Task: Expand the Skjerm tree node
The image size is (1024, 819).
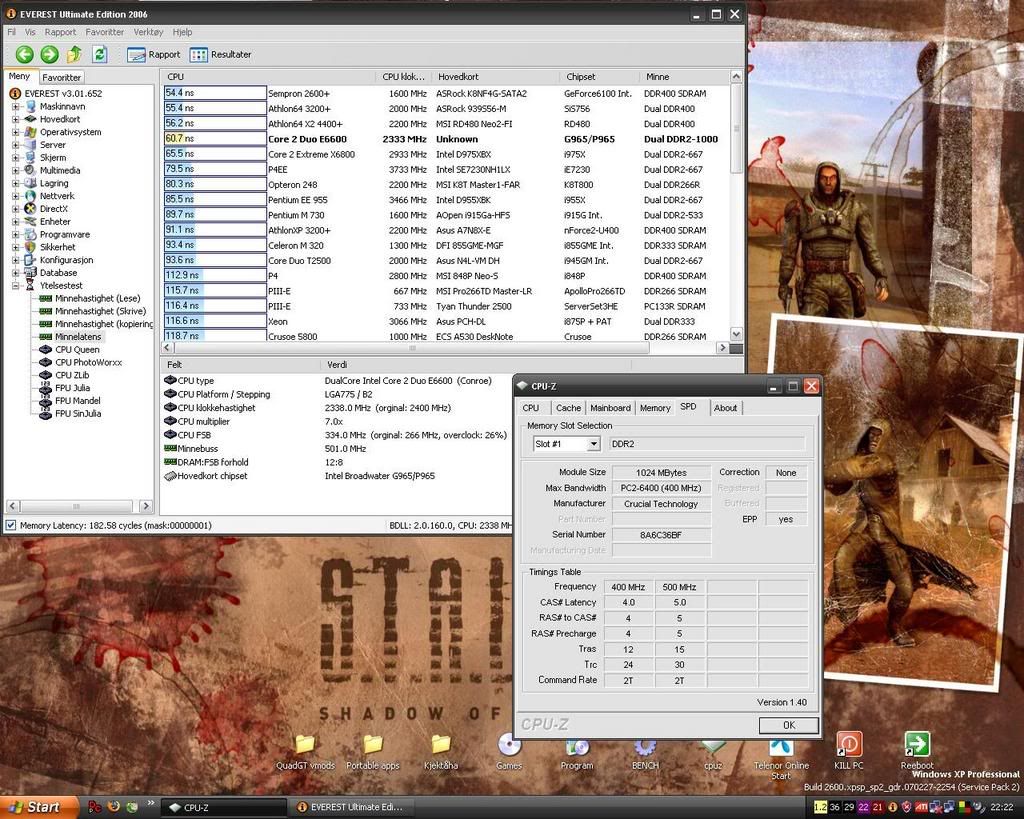Action: 15,157
